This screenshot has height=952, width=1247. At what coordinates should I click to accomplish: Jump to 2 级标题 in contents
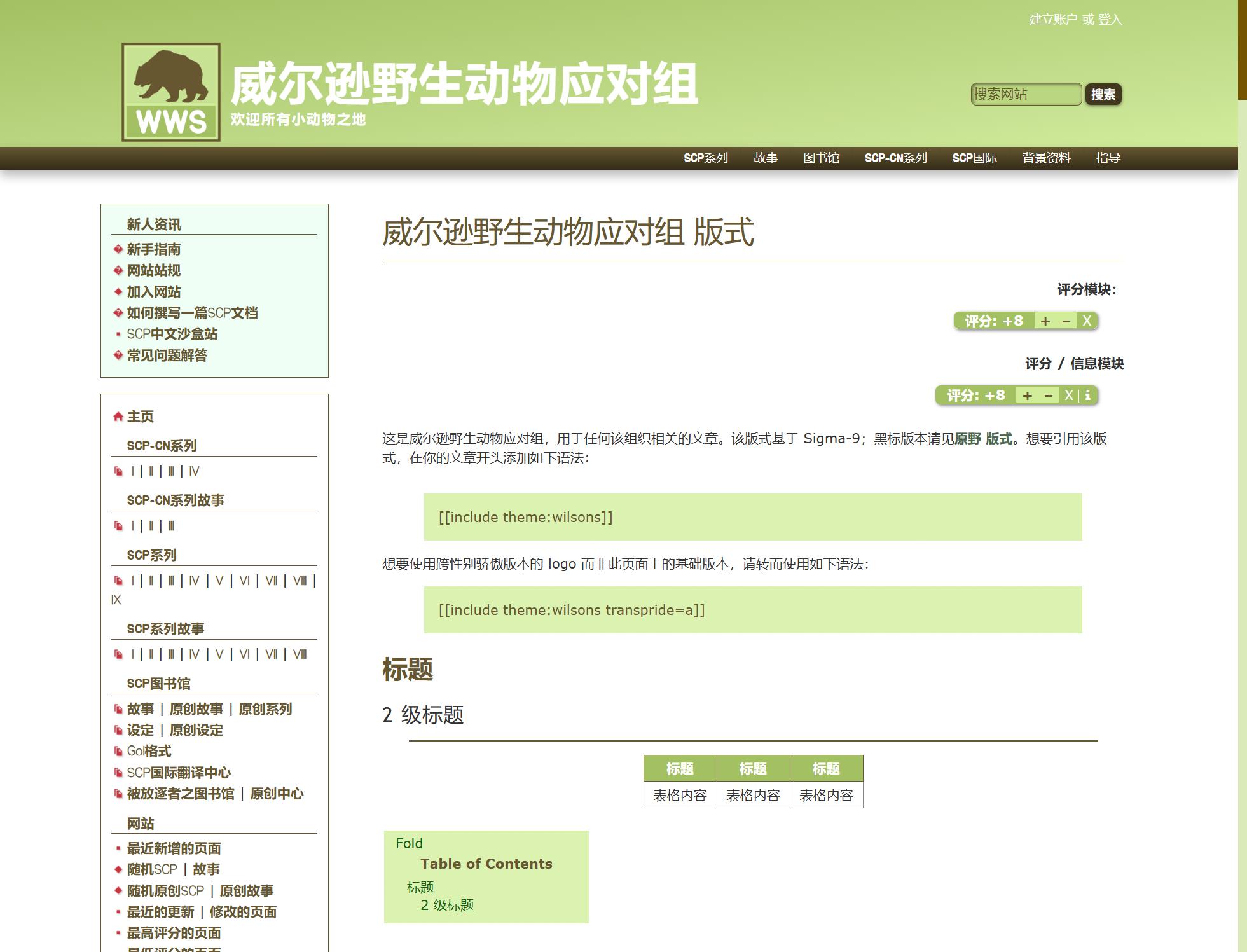[447, 905]
